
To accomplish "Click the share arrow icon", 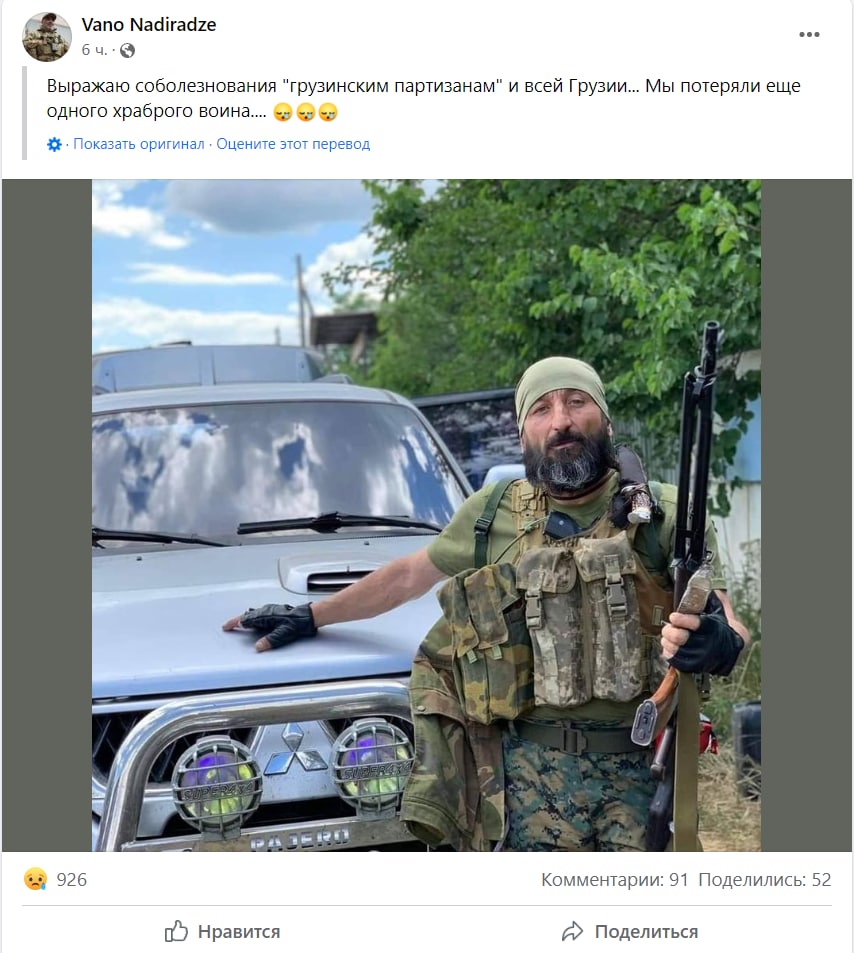I will point(573,931).
